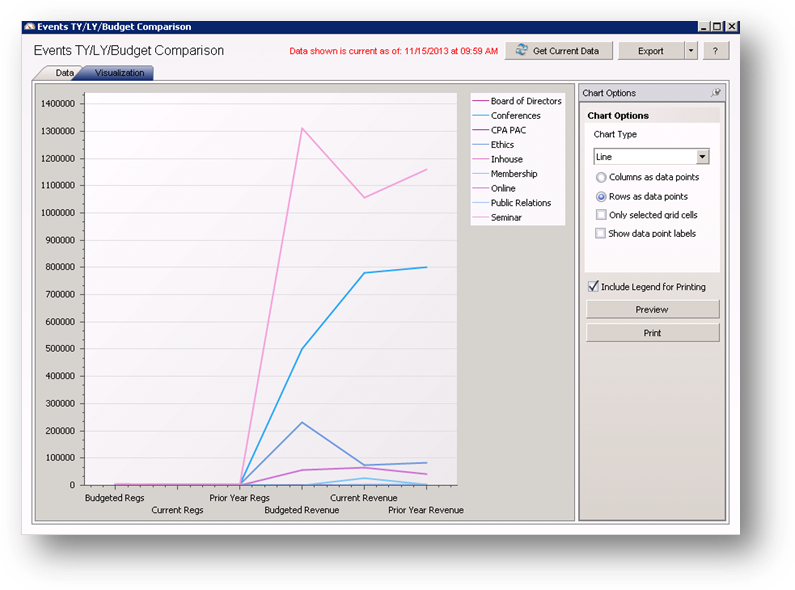This screenshot has width=795, height=590.
Task: Click the Prior Year Revenue axis label
Action: (426, 510)
